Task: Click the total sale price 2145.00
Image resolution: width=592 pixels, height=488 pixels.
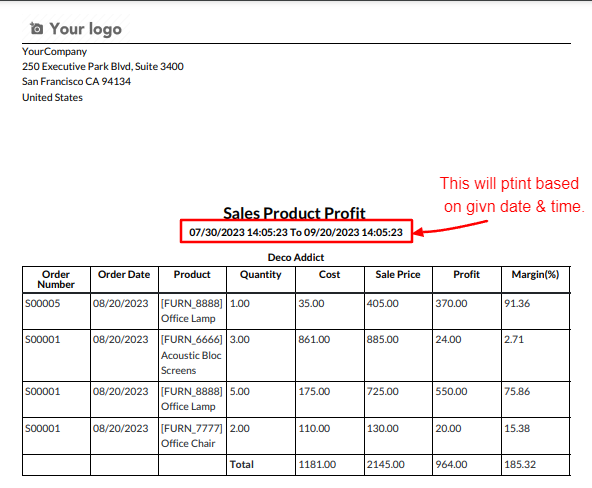Action: (385, 465)
